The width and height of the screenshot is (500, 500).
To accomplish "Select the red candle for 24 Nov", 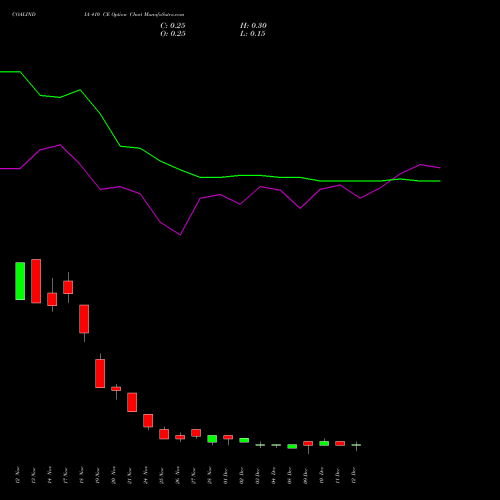I will click(x=148, y=421).
